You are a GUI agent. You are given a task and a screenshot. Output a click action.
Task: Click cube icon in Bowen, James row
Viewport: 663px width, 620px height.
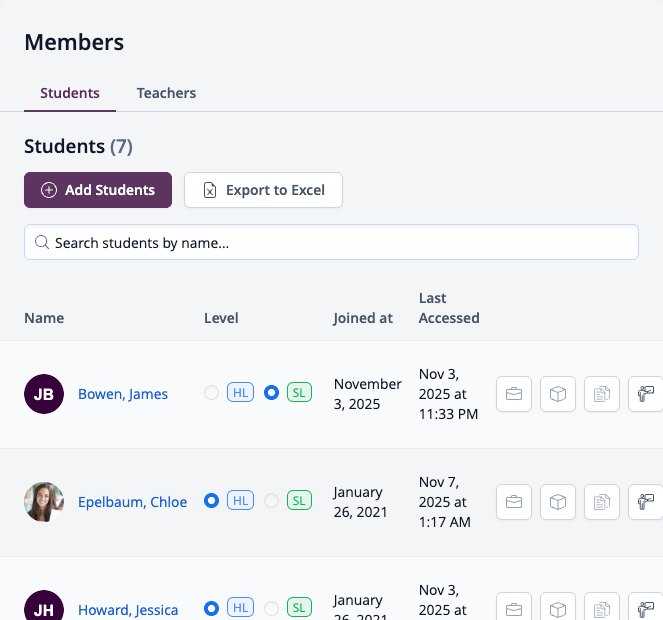(558, 394)
